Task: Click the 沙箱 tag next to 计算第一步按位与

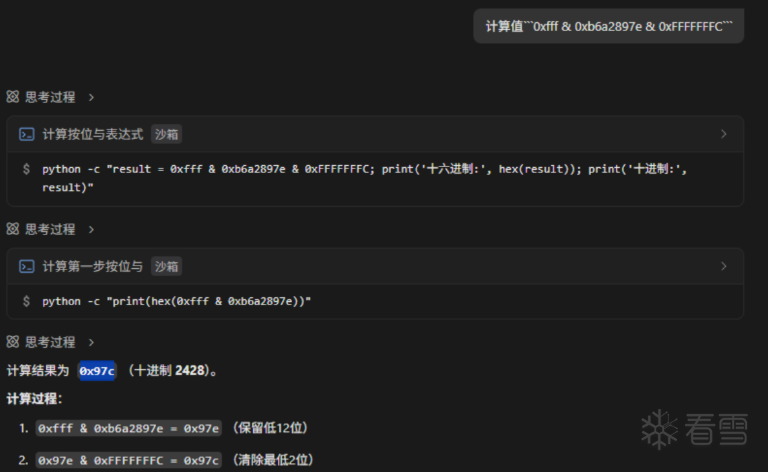Action: pyautogui.click(x=167, y=266)
